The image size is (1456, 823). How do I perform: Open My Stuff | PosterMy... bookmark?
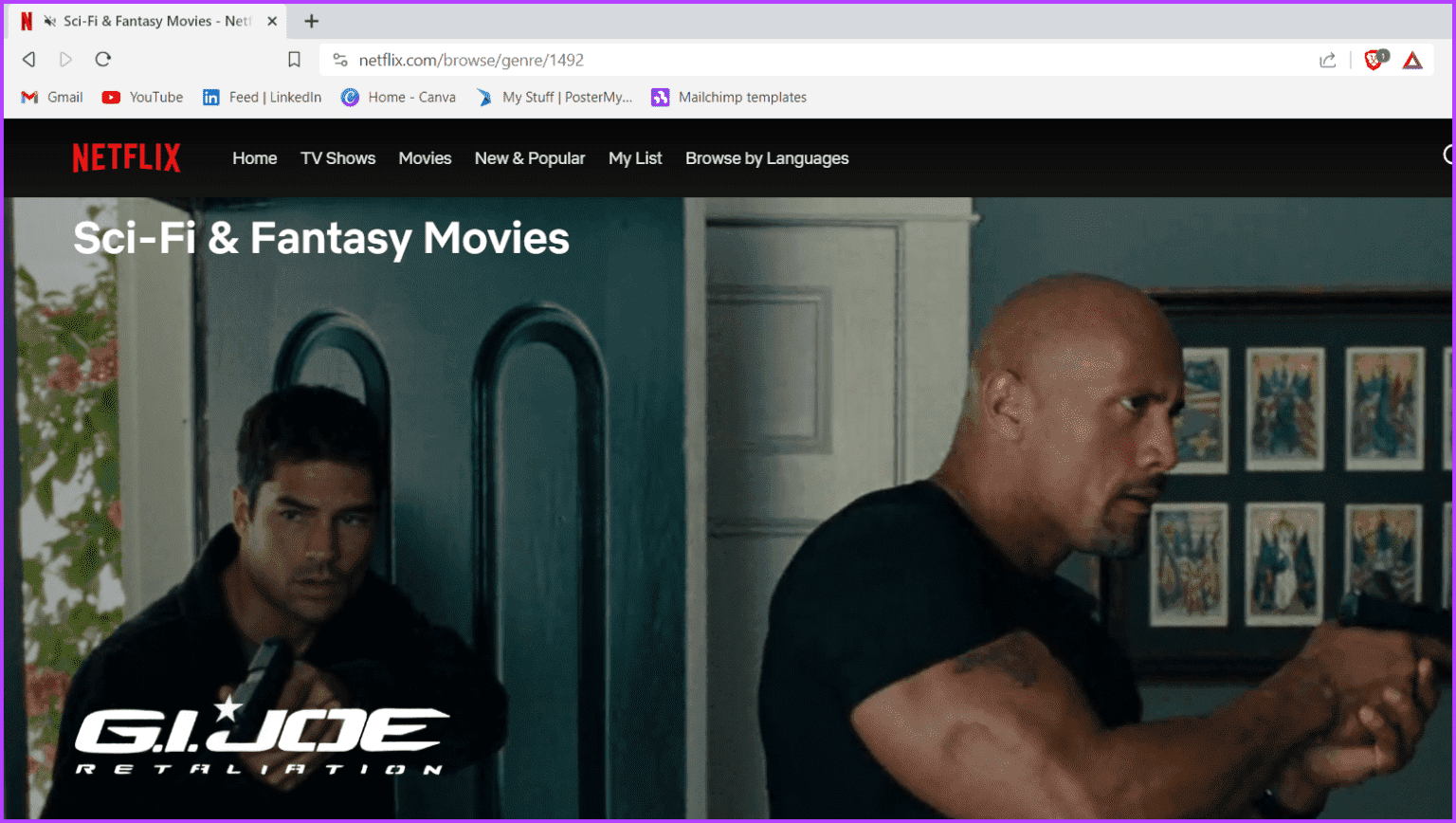point(554,97)
